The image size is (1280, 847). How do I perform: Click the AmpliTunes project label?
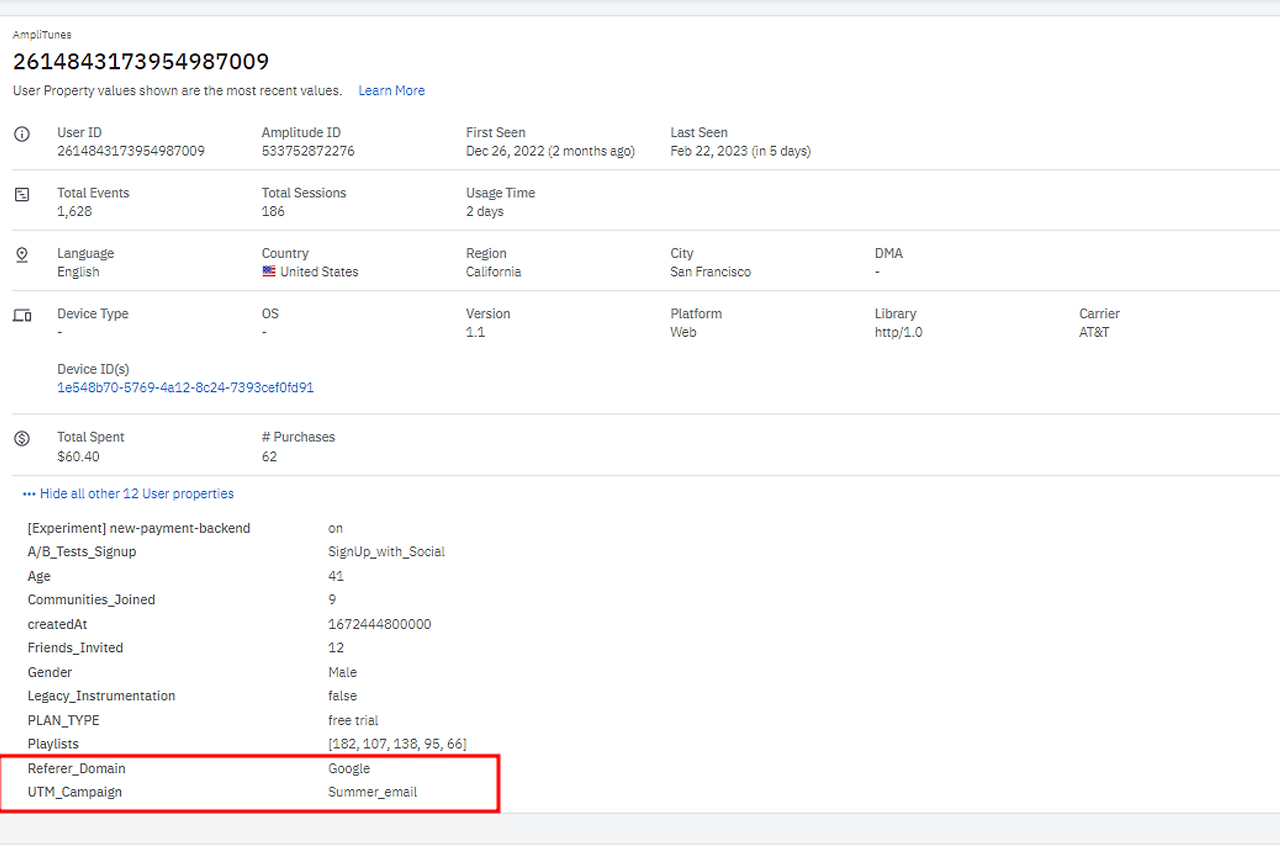pos(42,35)
